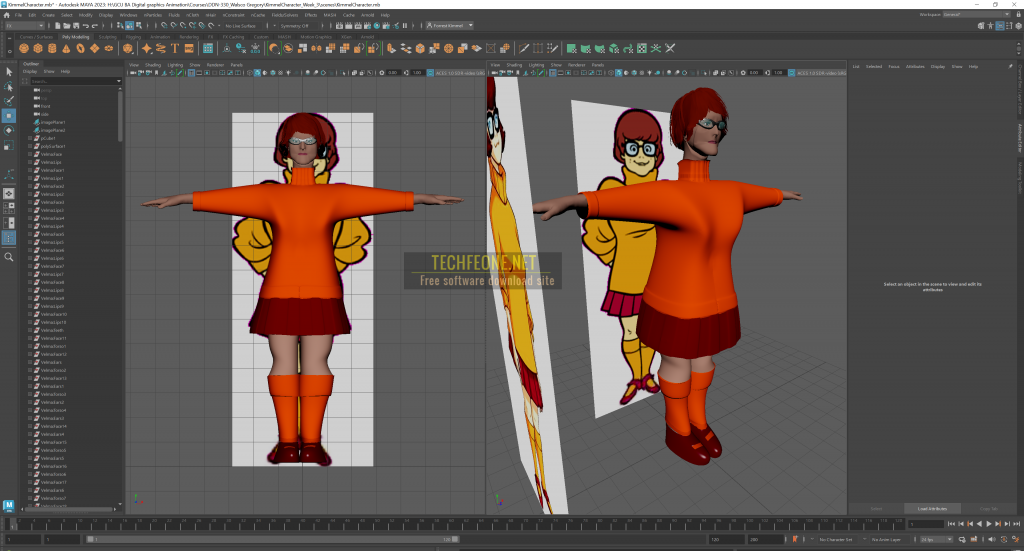Click the Go to start of range button
Image resolution: width=1024 pixels, height=551 pixels.
[x=951, y=524]
